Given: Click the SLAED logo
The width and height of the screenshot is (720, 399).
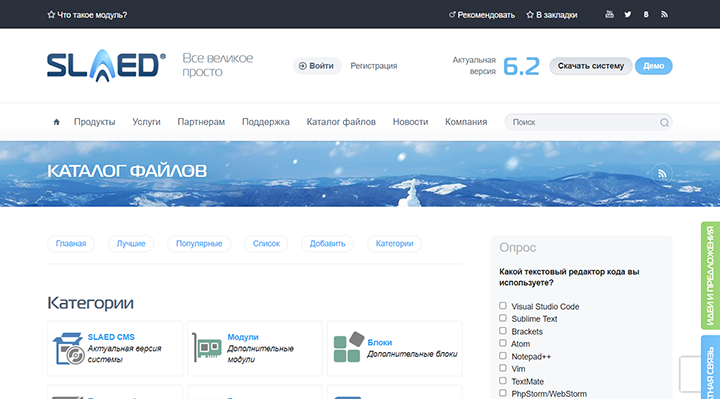Looking at the screenshot, I should (x=106, y=65).
